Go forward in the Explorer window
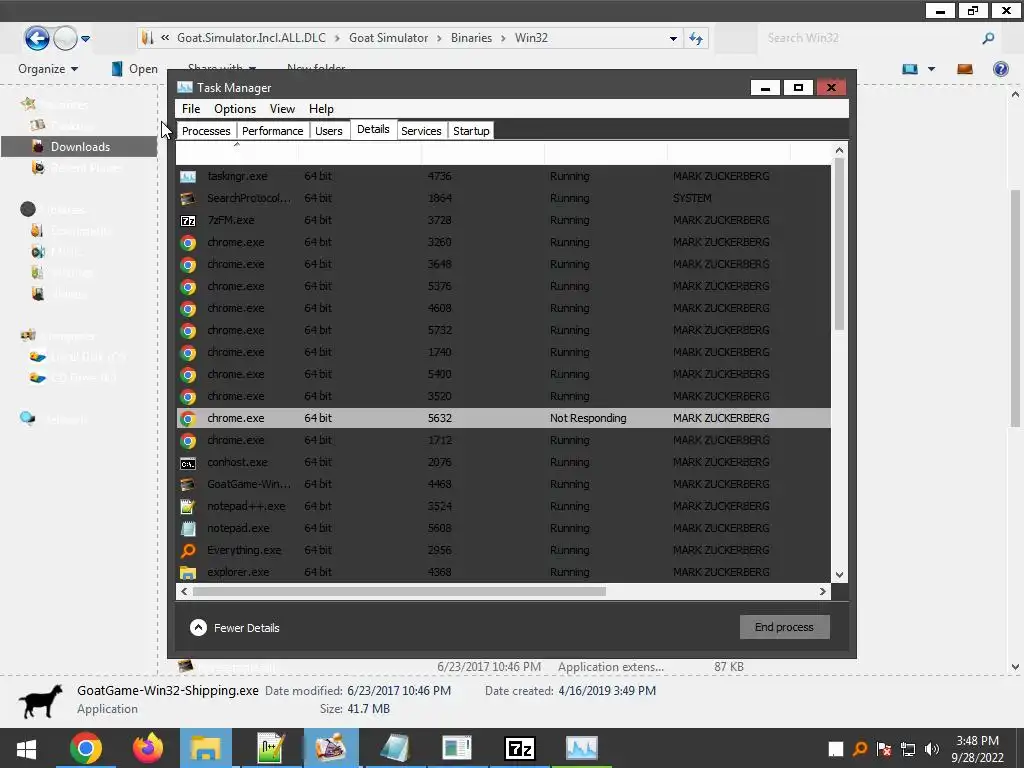Screen dimensions: 1024x768 coord(65,38)
